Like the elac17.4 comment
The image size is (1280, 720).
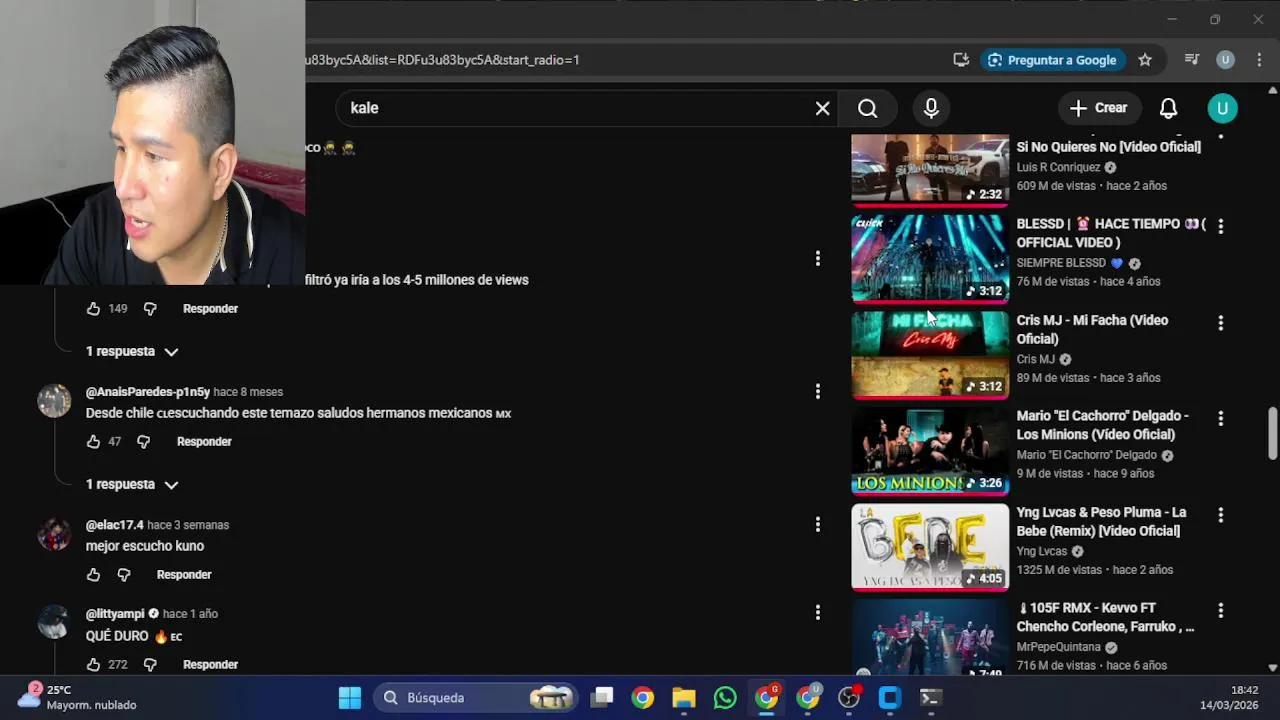point(93,575)
